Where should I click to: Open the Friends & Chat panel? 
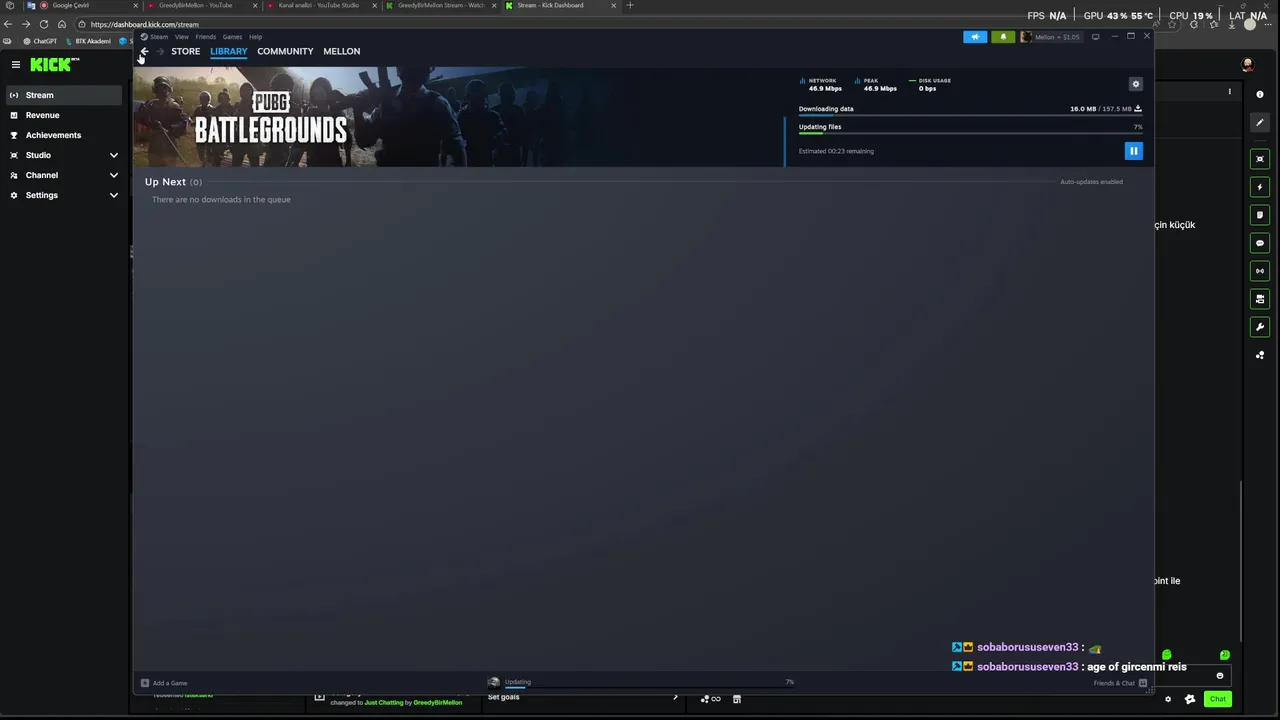click(x=1120, y=683)
